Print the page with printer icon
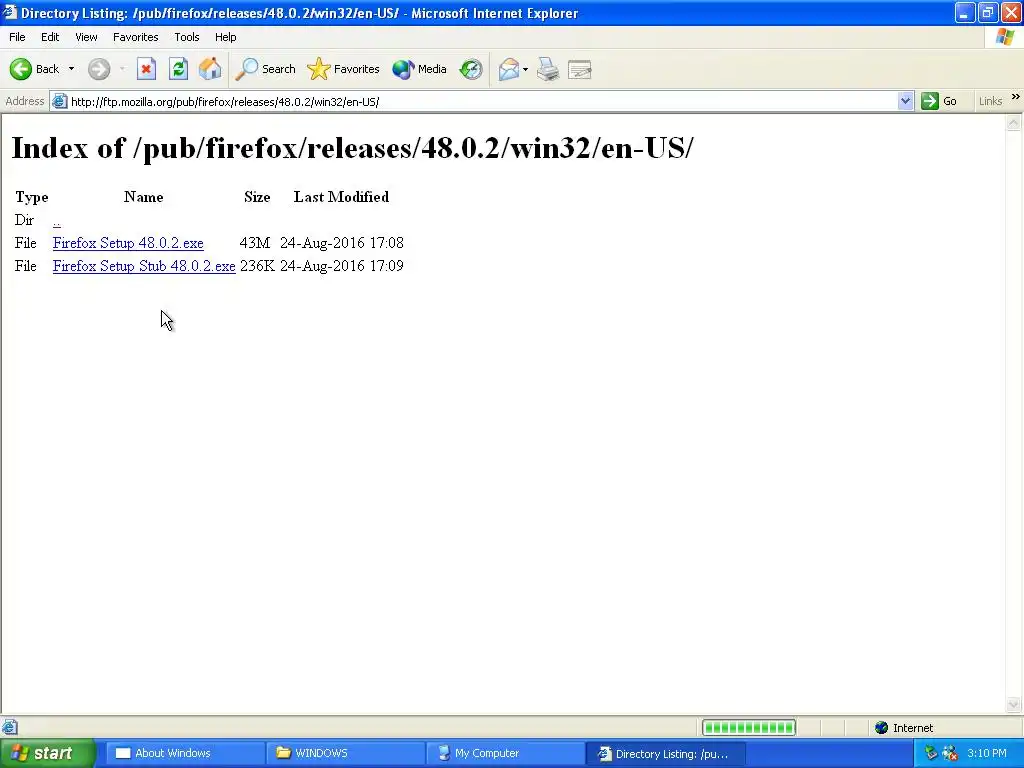This screenshot has height=768, width=1024. tap(548, 69)
